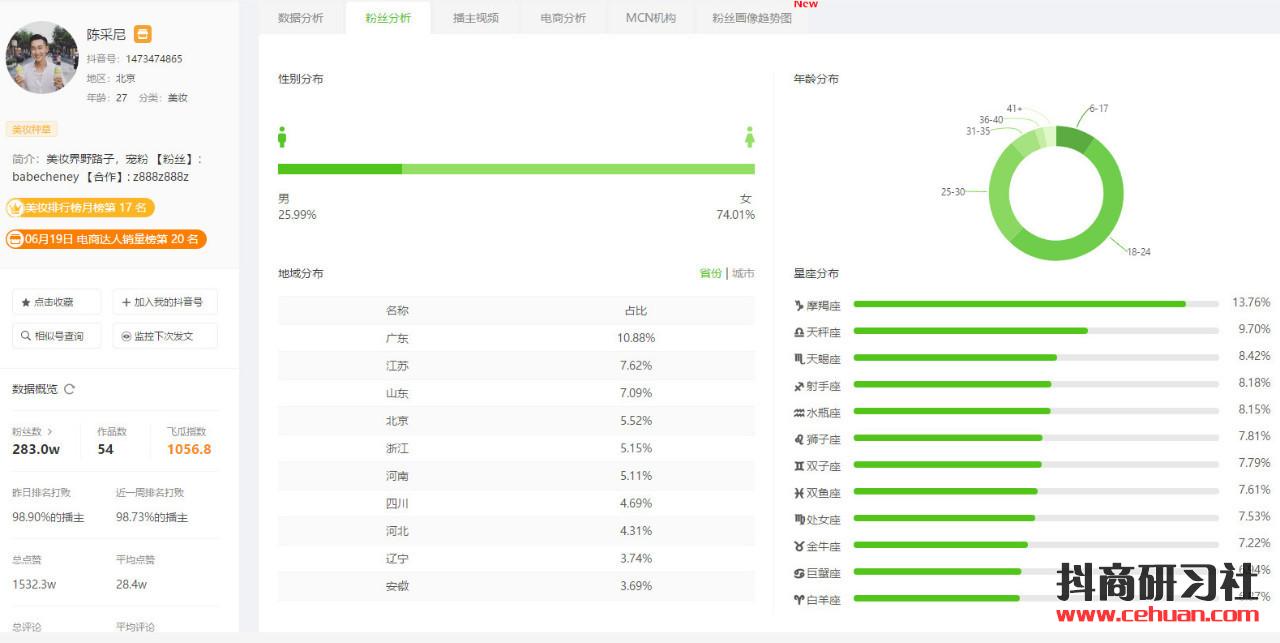This screenshot has height=643, width=1280.
Task: Click the 陈采尼 profile avatar
Action: point(42,58)
